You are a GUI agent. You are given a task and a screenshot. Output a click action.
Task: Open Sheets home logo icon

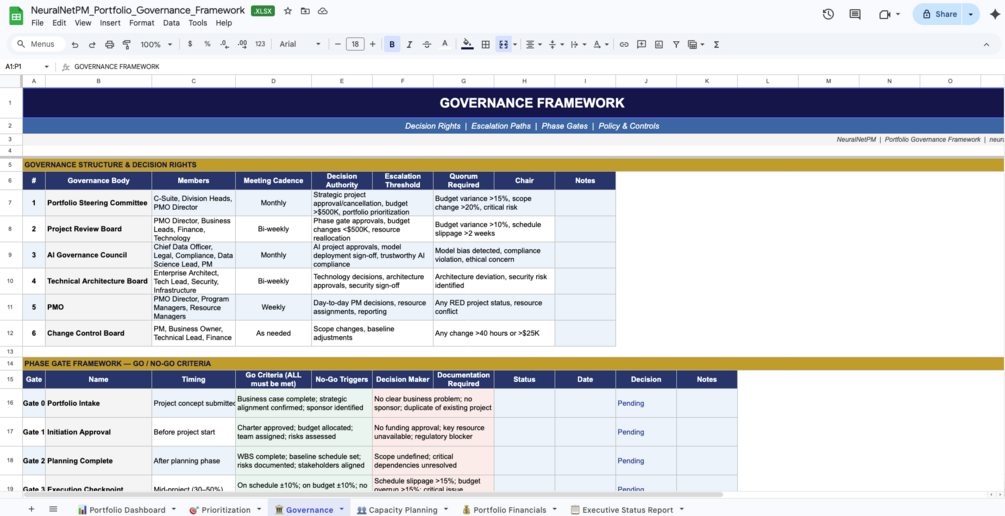point(15,15)
